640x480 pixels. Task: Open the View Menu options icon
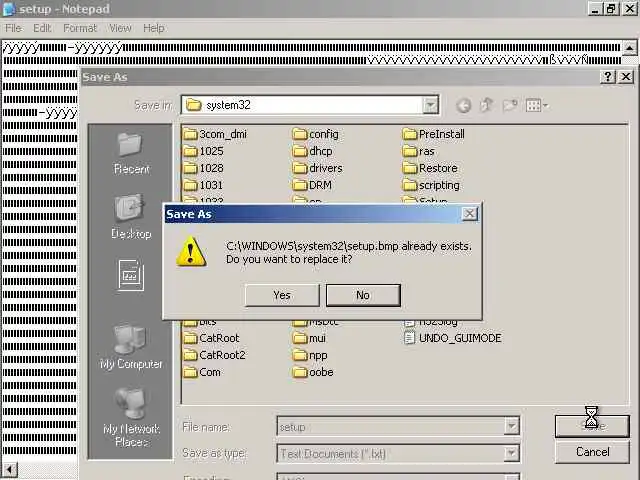click(x=536, y=106)
